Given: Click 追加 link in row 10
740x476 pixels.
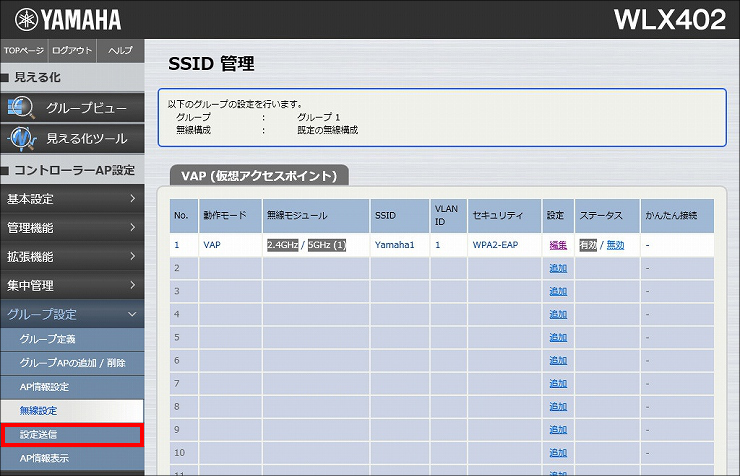Looking at the screenshot, I should point(558,452).
